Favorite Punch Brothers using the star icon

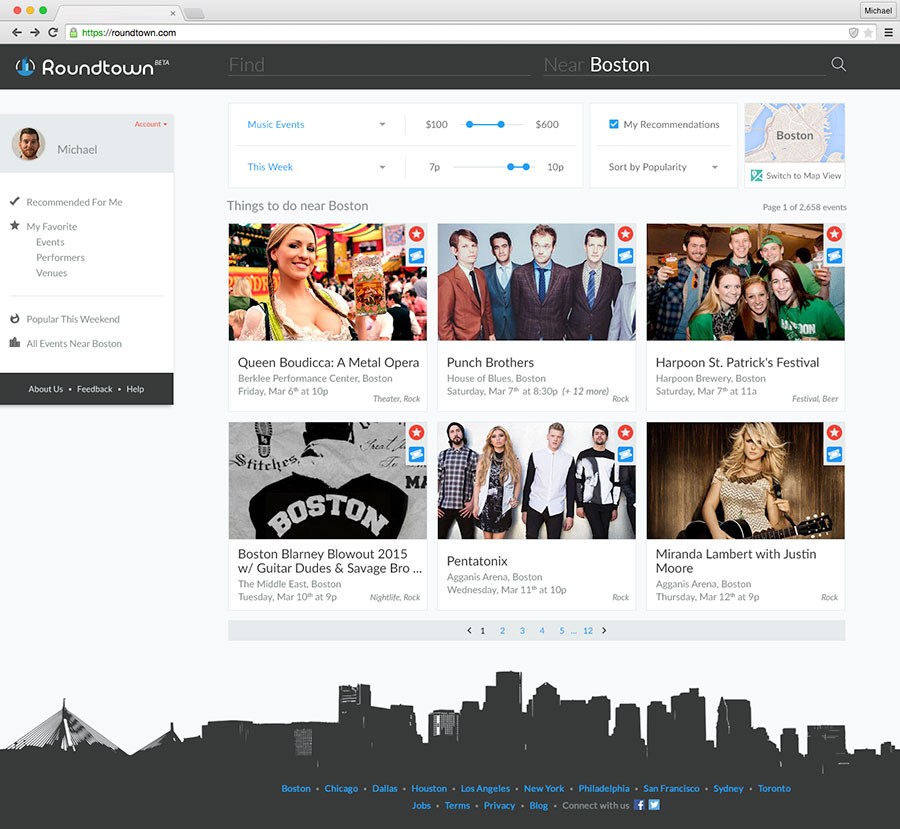tap(626, 234)
